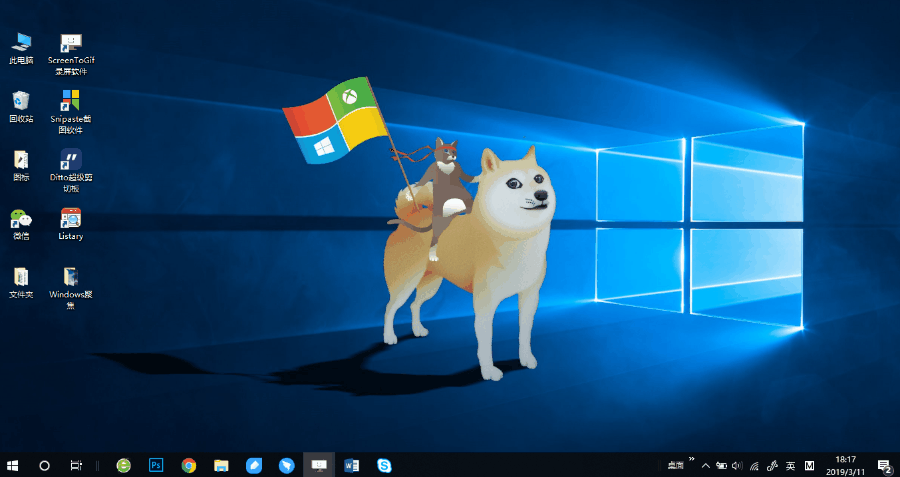This screenshot has height=477, width=900.
Task: Open the Action Center notifications
Action: [885, 466]
